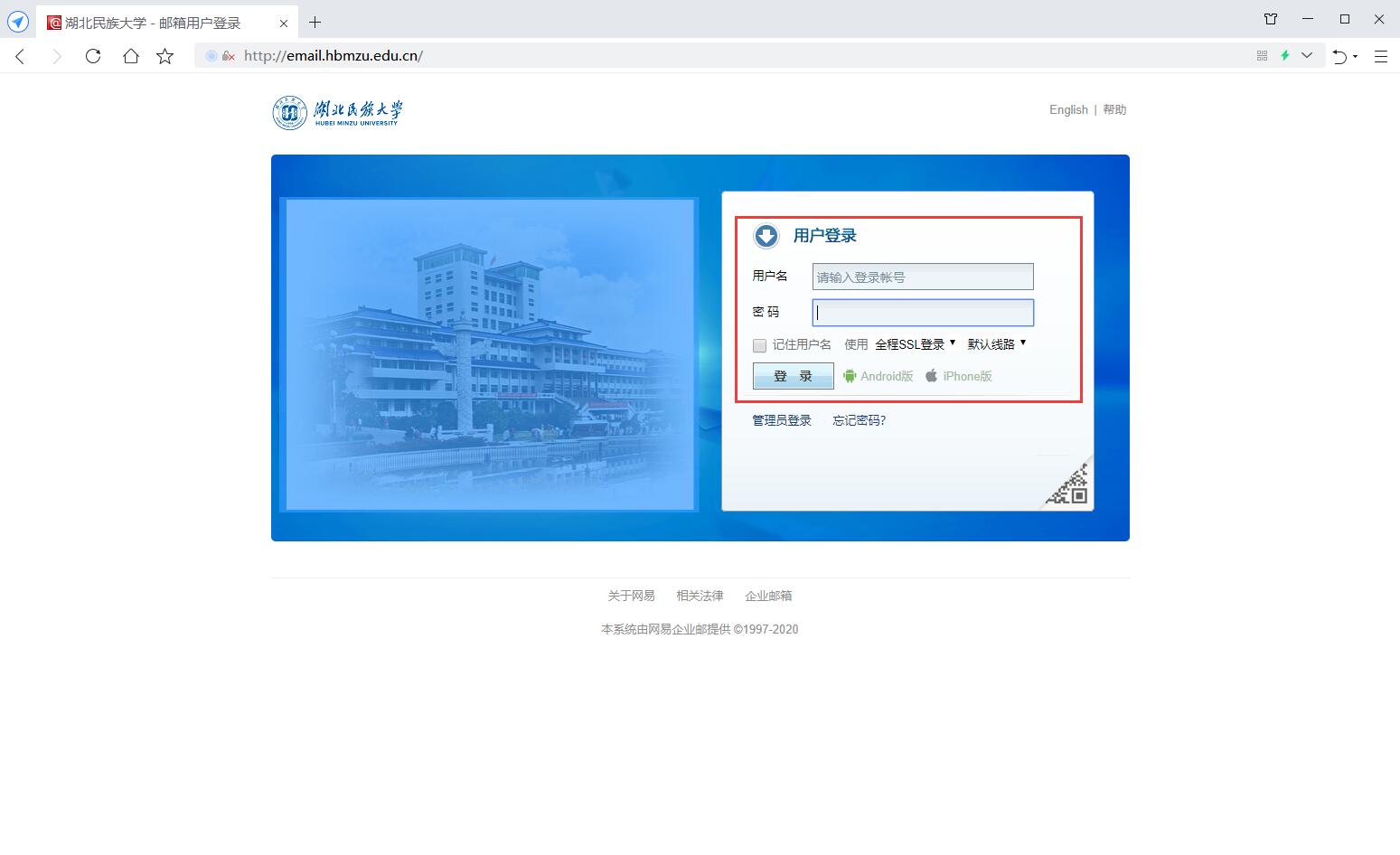Click the green lightning speed-mode icon
This screenshot has height=855, width=1400.
click(1284, 56)
